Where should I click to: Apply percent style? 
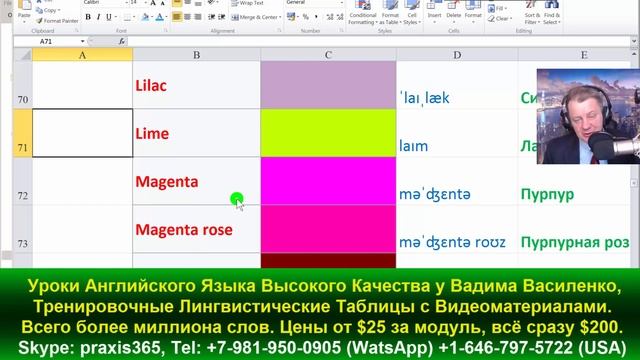click(305, 17)
